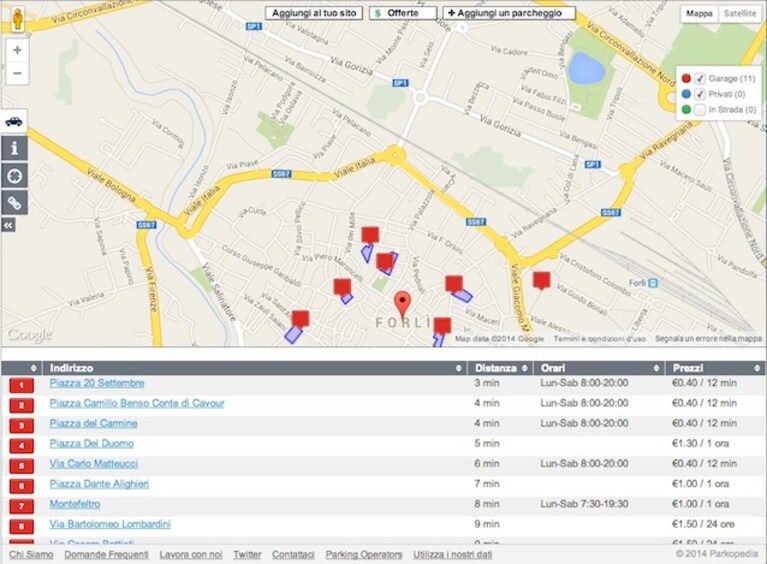Open Via Carlo Matteucci link

point(94,464)
